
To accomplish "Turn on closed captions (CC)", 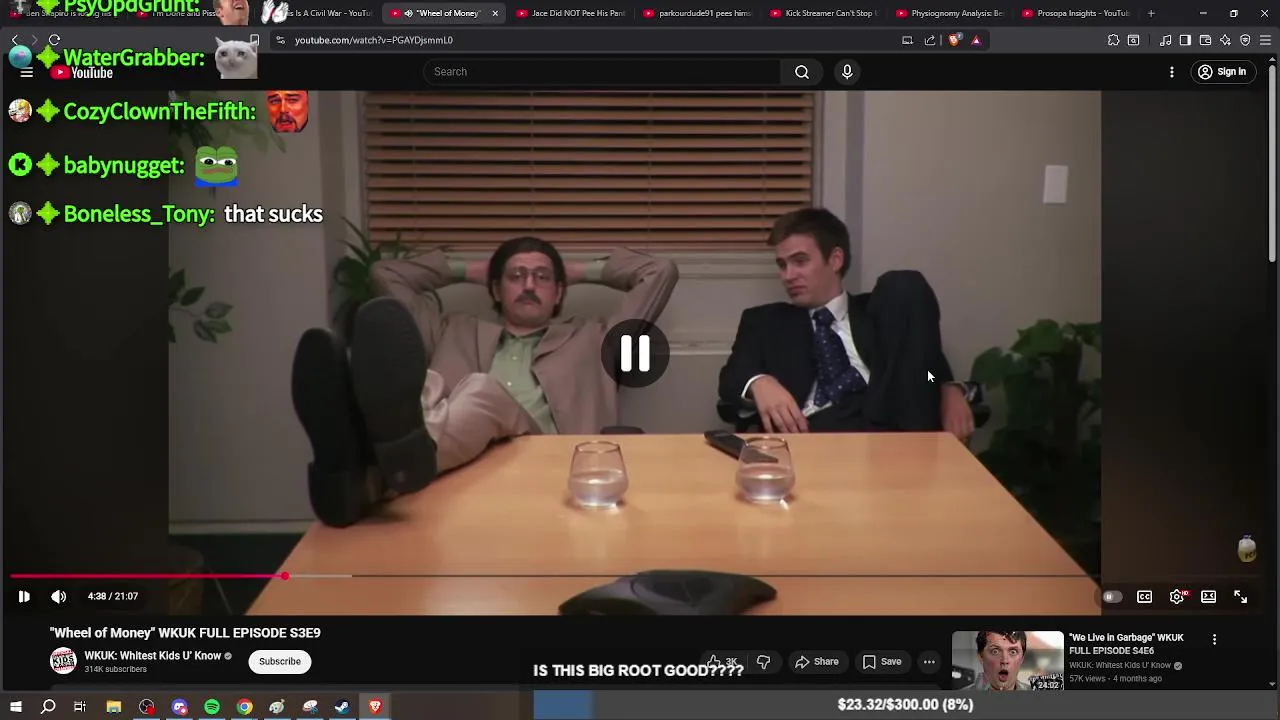I will point(1144,597).
